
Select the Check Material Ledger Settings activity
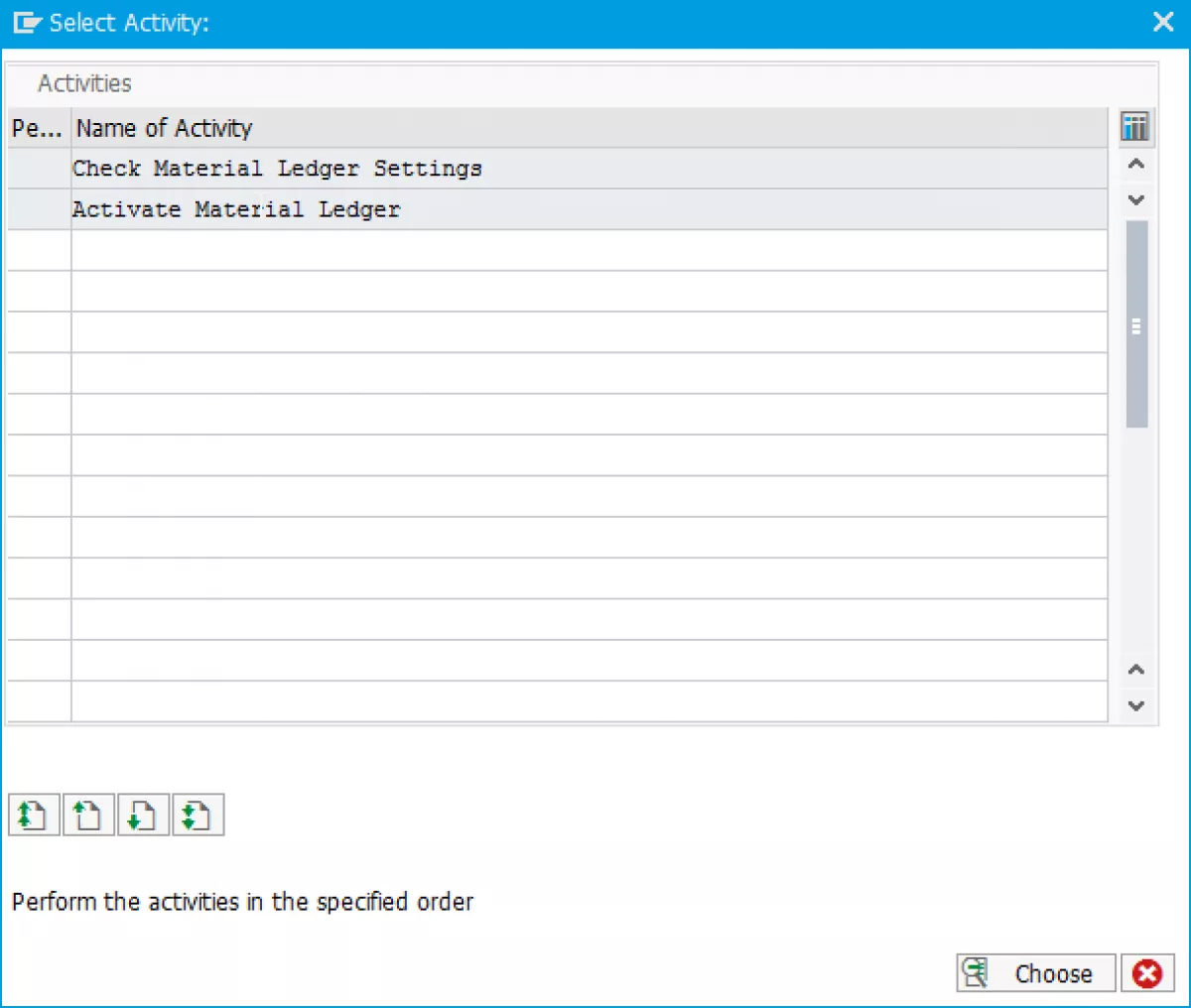(589, 169)
